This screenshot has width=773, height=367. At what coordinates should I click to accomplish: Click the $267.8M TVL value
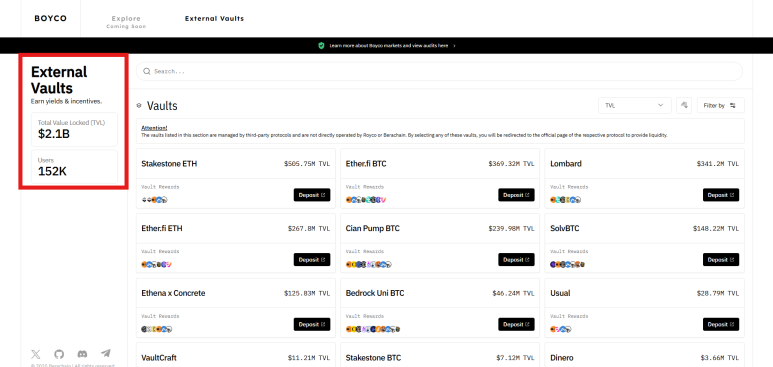(309, 228)
